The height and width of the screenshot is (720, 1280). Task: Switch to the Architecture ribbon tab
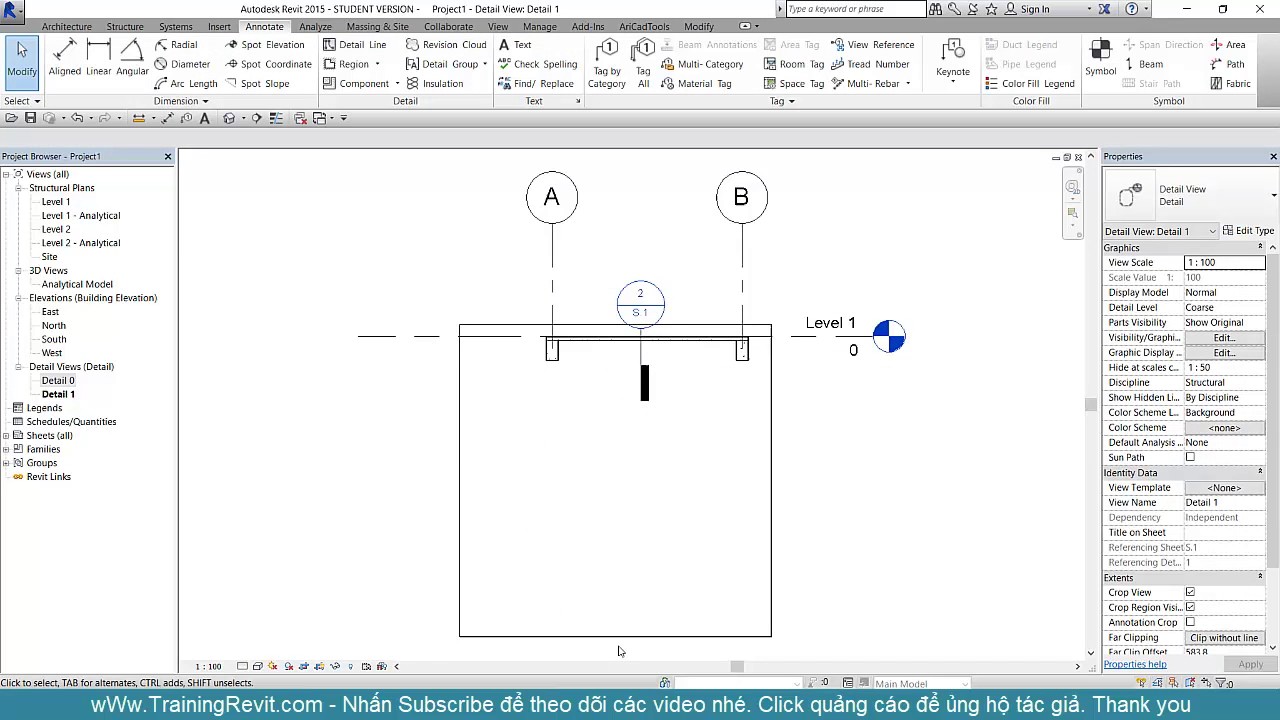click(x=67, y=27)
